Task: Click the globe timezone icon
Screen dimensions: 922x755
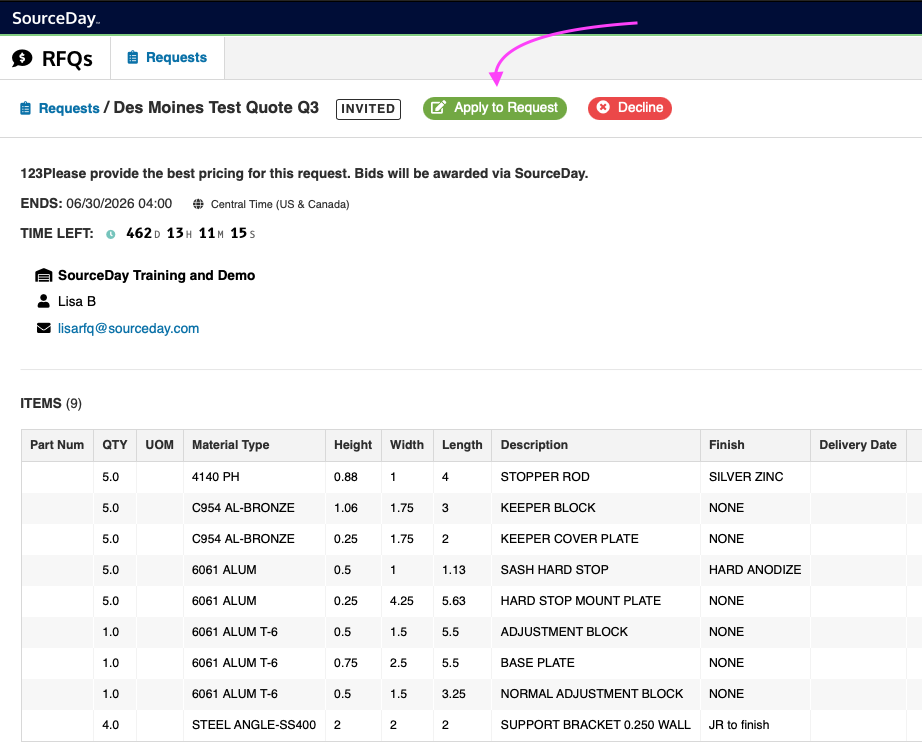Action: coord(199,204)
